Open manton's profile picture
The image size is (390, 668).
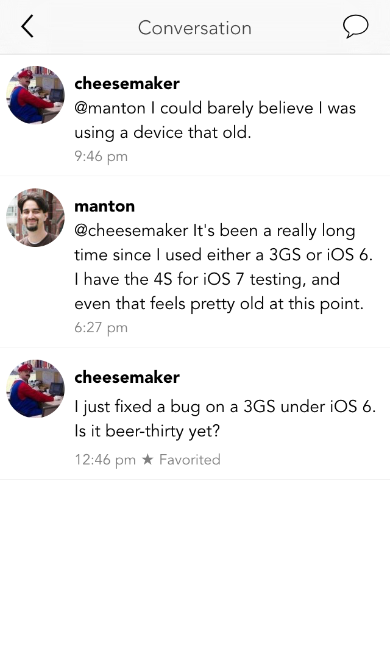(x=36, y=217)
